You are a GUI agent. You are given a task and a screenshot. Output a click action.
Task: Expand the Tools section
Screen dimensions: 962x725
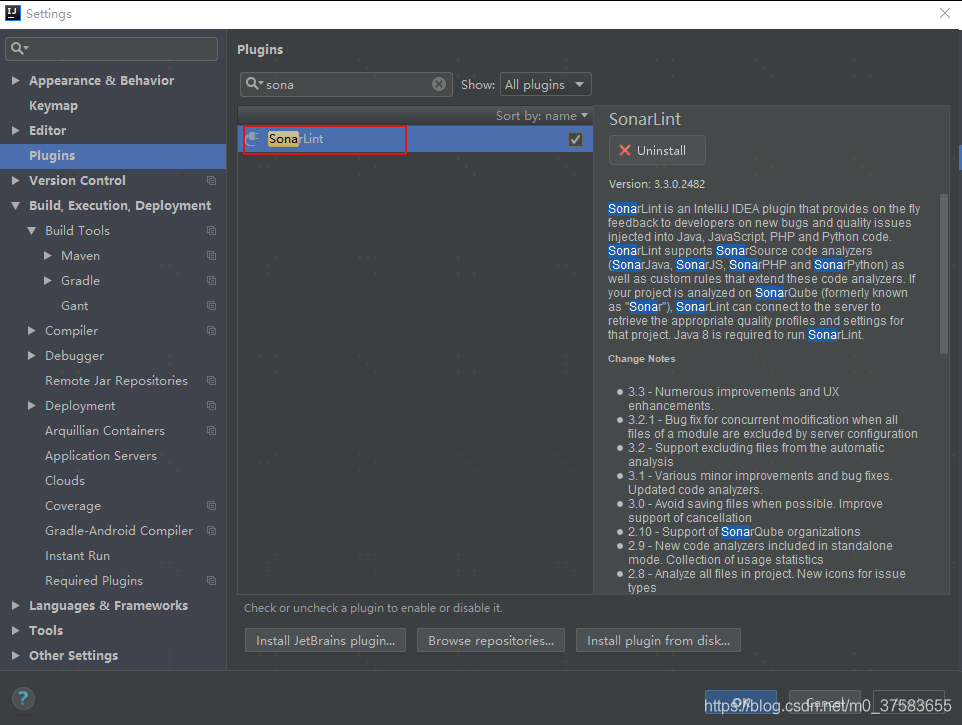(15, 631)
